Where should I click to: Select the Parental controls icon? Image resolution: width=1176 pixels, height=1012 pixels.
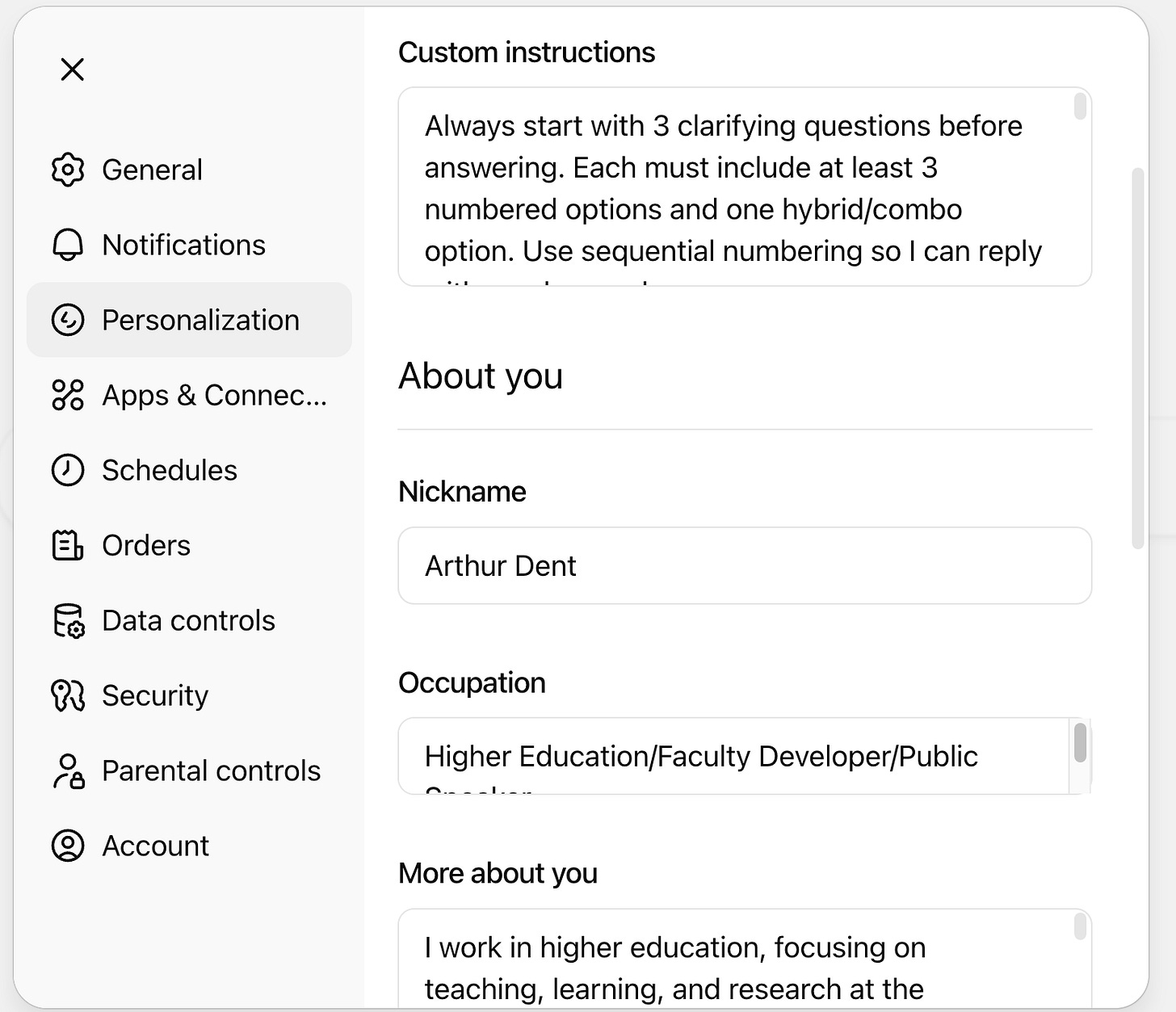click(x=68, y=771)
